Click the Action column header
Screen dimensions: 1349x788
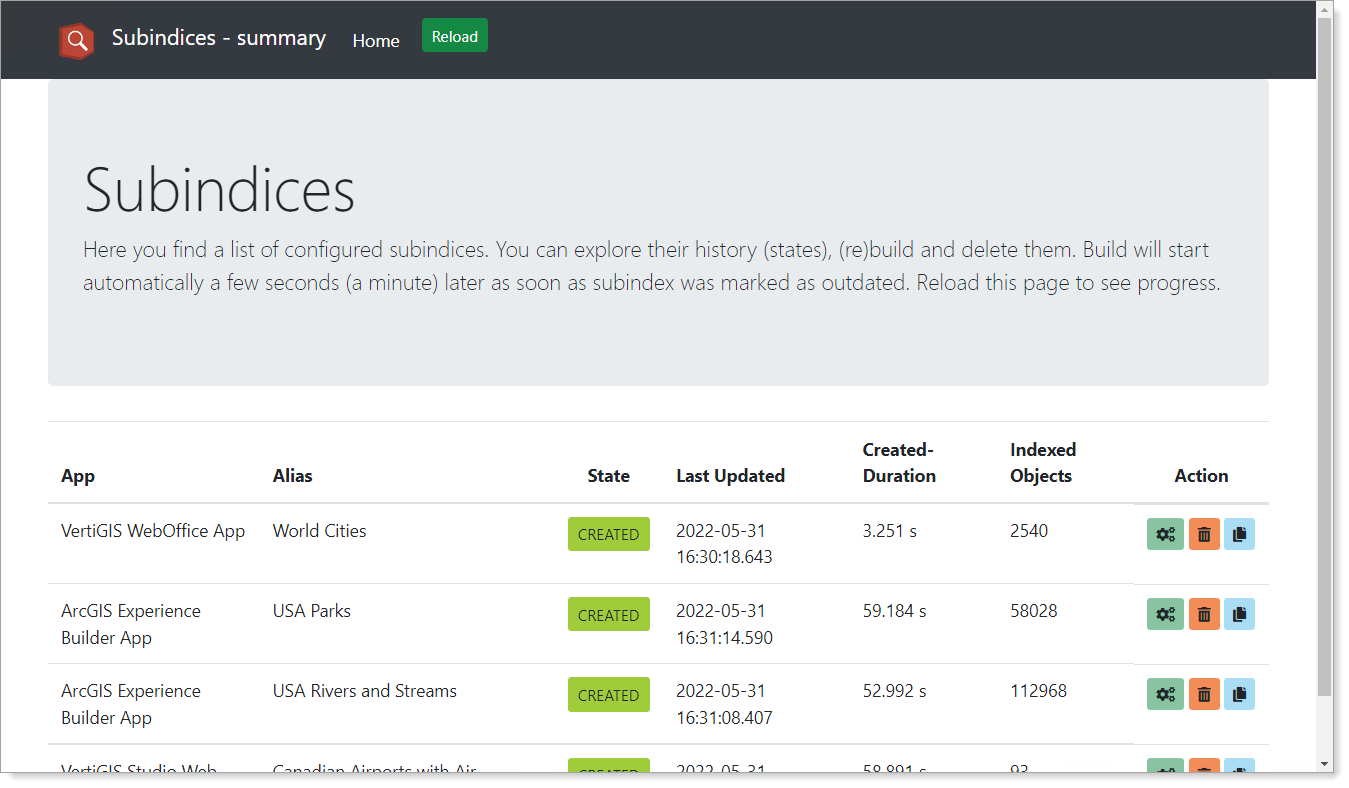(1201, 476)
